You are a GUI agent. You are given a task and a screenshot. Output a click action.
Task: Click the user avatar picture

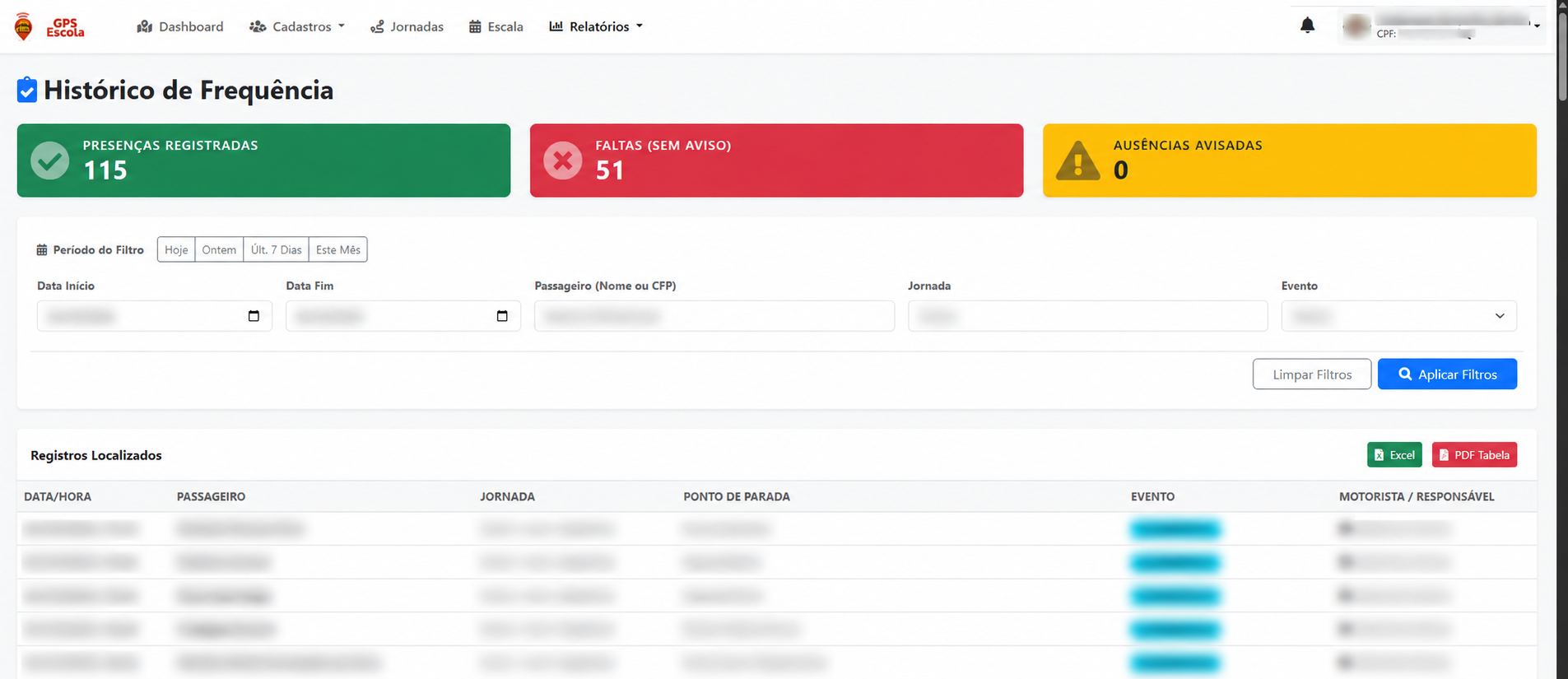point(1356,26)
